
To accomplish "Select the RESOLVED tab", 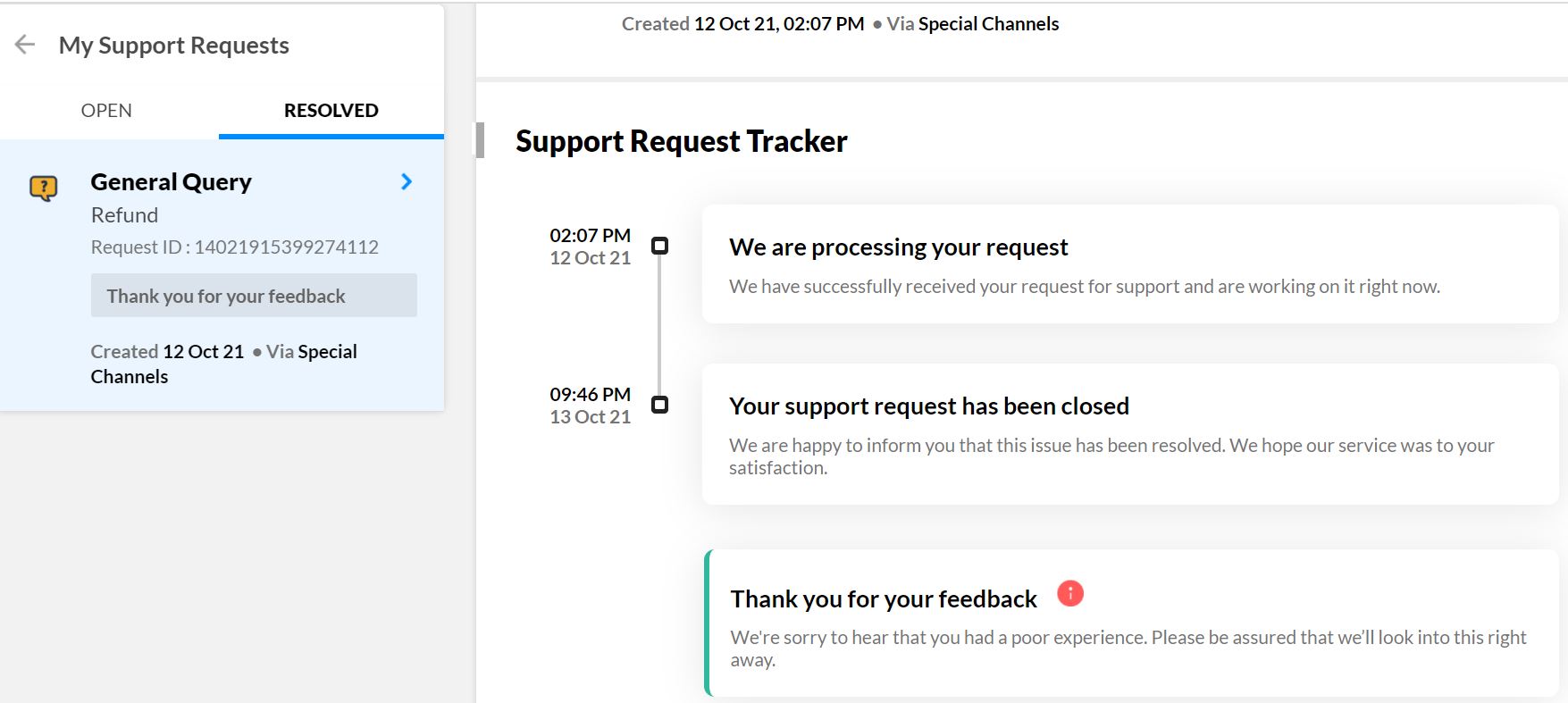I will (331, 111).
